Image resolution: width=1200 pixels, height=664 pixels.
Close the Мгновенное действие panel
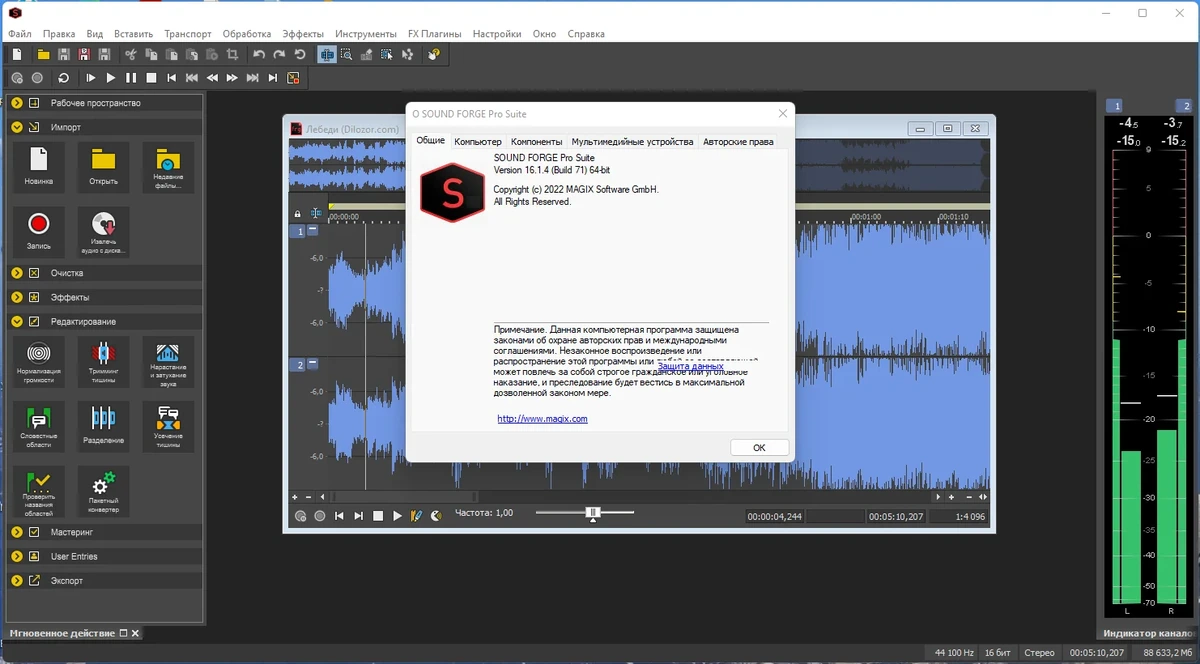[x=135, y=633]
